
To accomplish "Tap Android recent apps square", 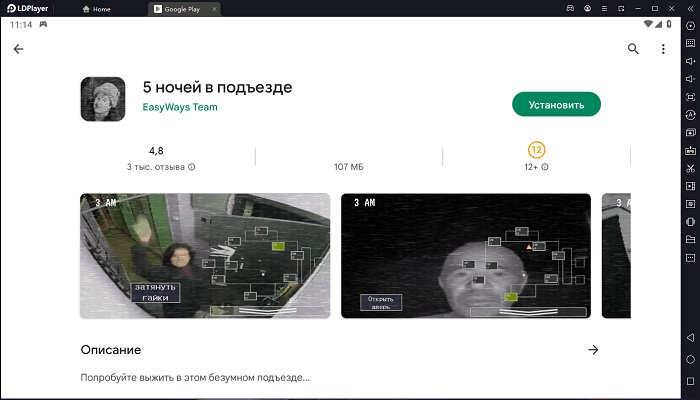I will tap(690, 381).
